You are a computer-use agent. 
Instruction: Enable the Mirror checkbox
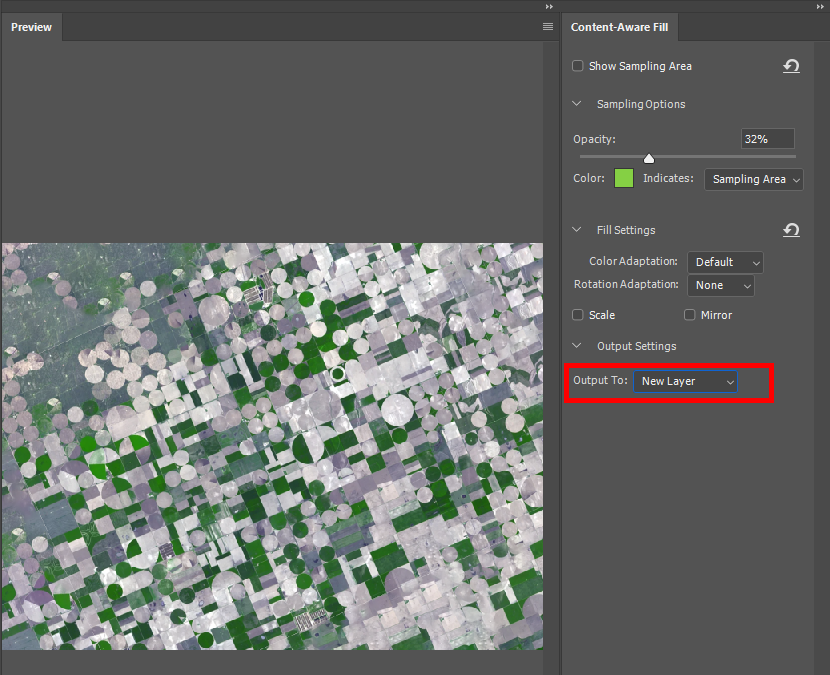coord(689,315)
